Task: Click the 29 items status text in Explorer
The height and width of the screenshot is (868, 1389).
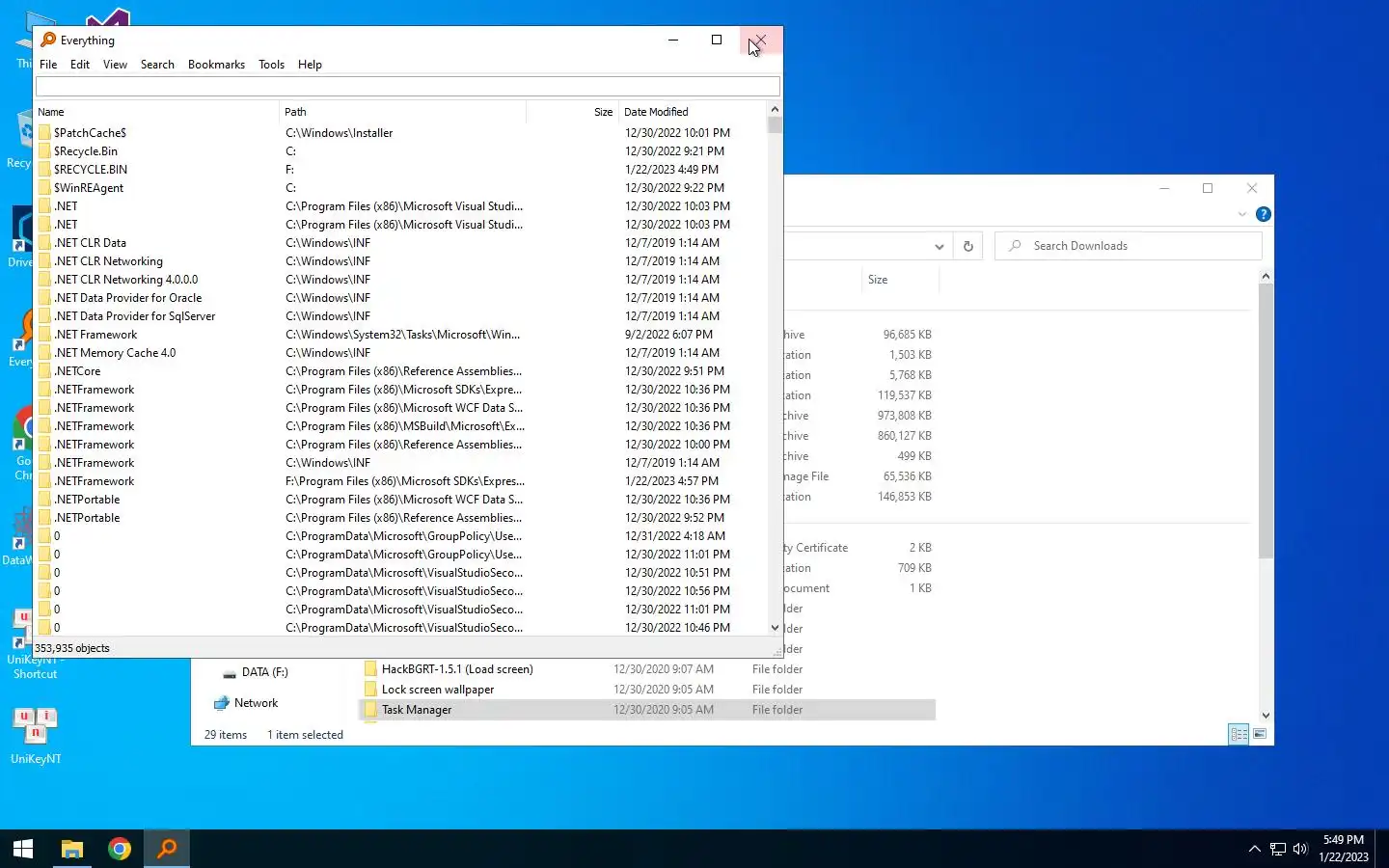Action: [226, 735]
